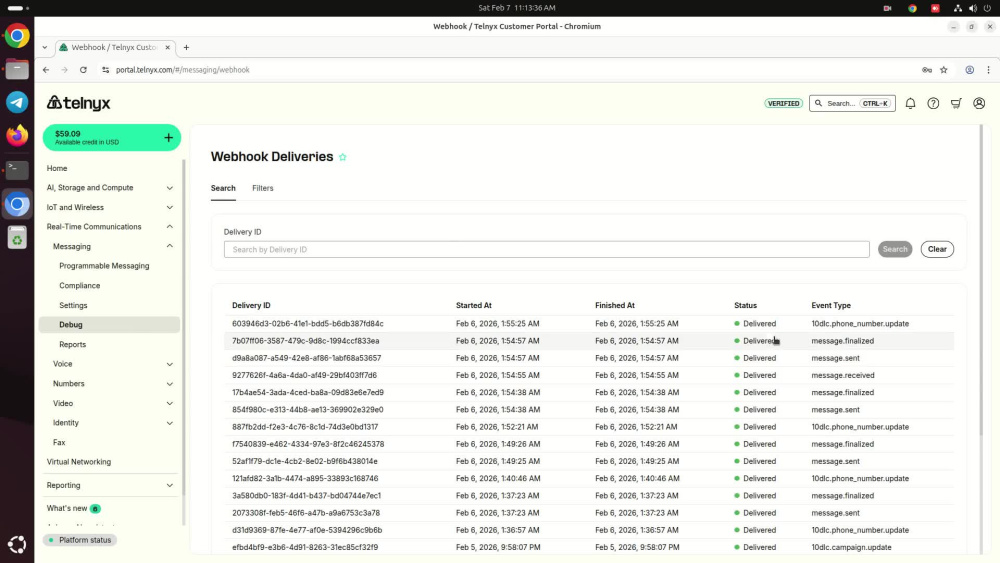Viewport: 1000px width, 563px height.
Task: Click the browser address bar URL
Action: [x=182, y=70]
